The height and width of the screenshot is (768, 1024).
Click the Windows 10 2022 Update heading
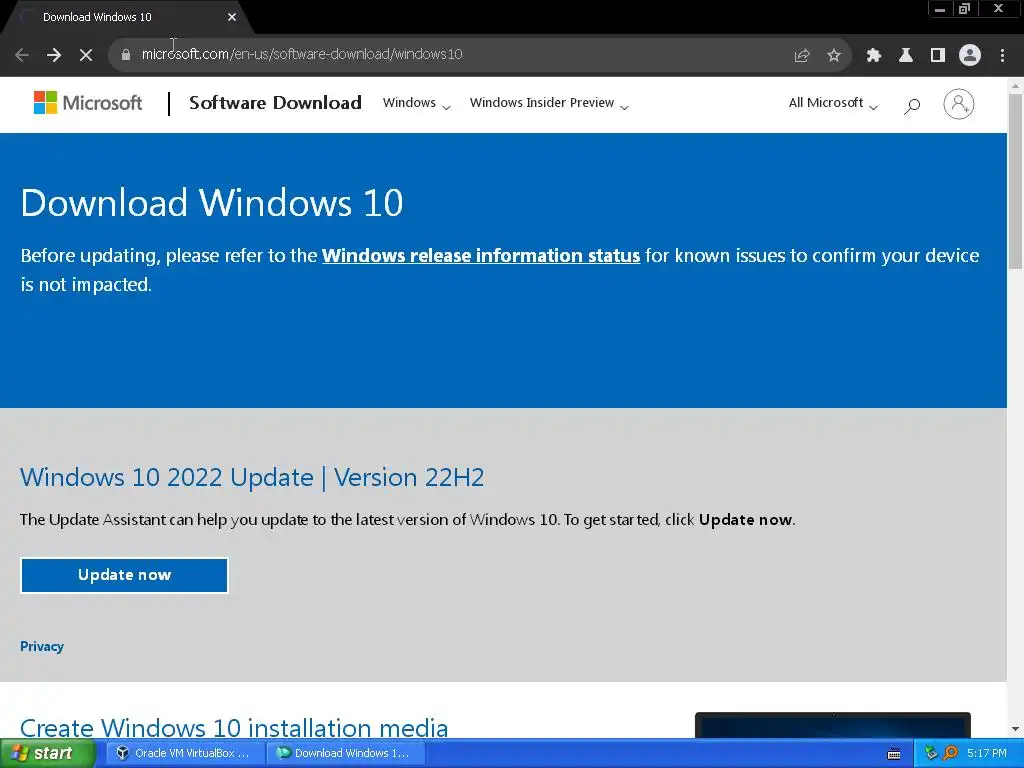coord(252,477)
